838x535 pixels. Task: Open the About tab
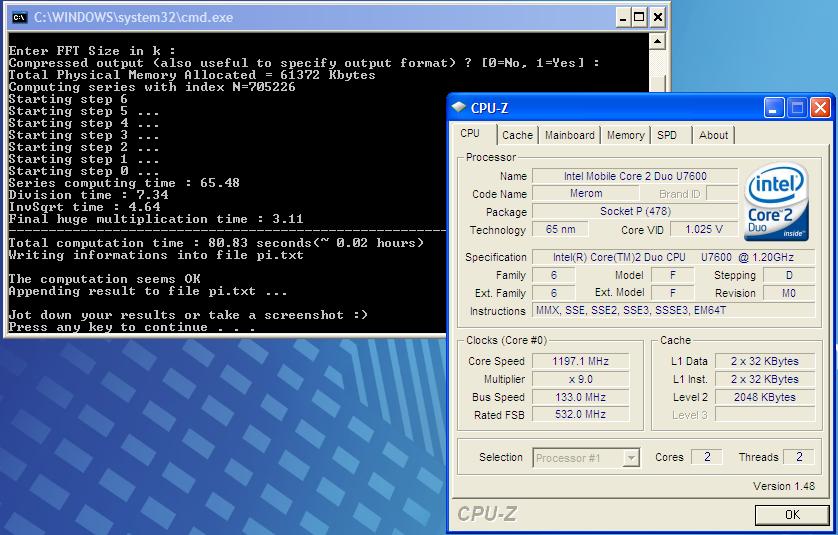(713, 135)
